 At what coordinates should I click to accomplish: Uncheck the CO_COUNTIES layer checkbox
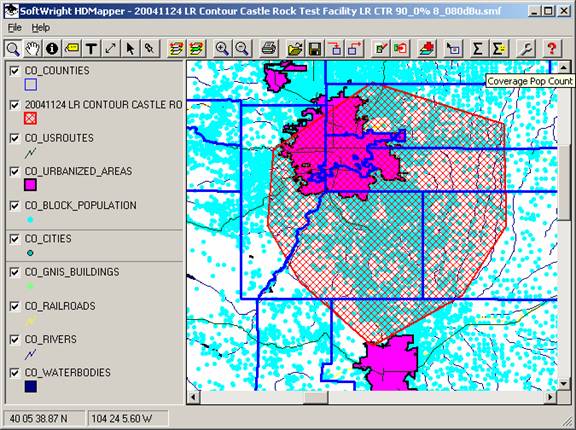14,71
